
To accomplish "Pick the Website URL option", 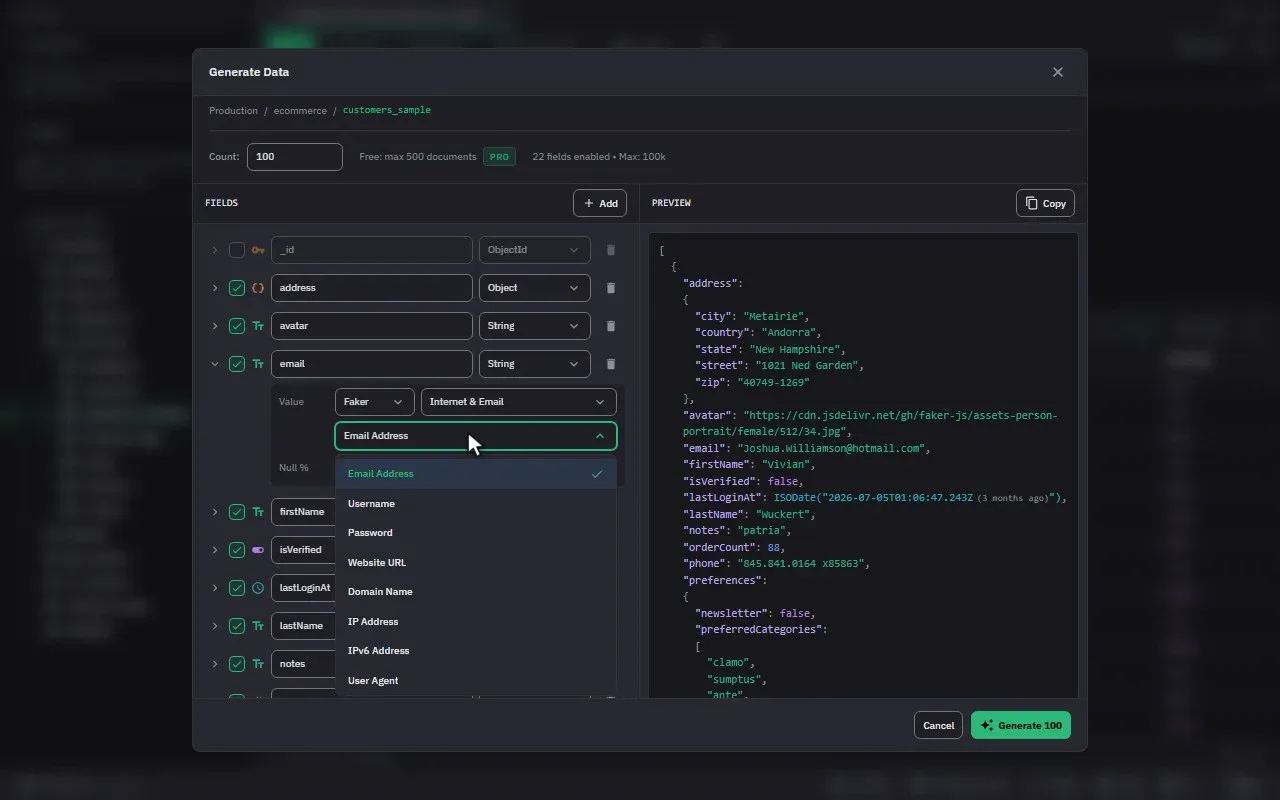I will (476, 563).
